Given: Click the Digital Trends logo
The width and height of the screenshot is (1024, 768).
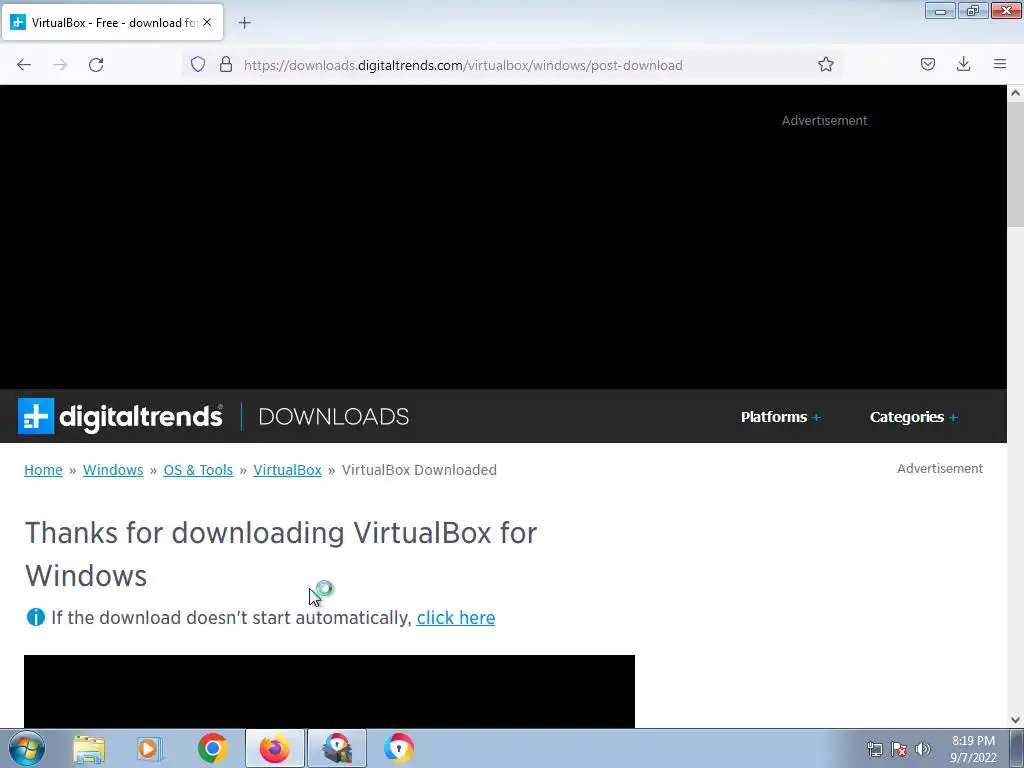Looking at the screenshot, I should coord(120,417).
